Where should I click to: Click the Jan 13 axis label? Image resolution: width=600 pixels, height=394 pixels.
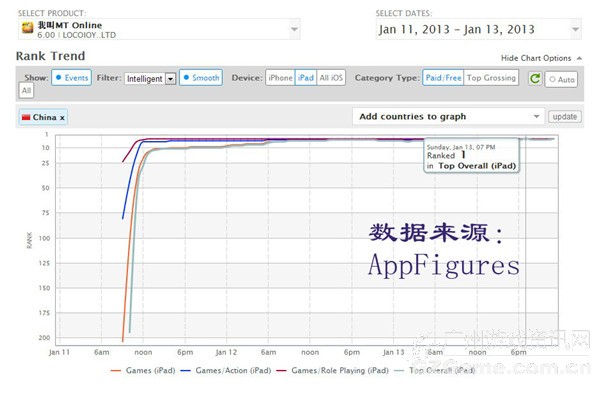tap(393, 352)
